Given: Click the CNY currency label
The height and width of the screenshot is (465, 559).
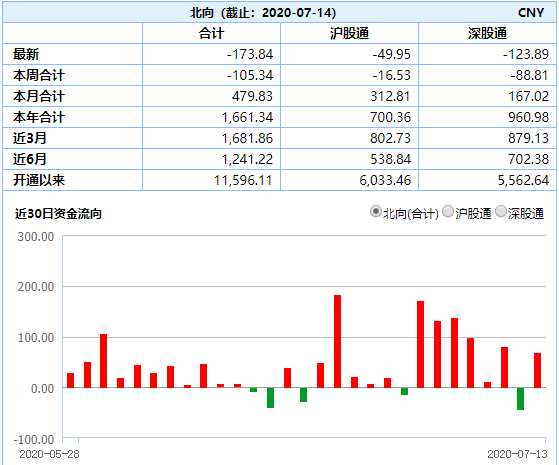Looking at the screenshot, I should (x=531, y=13).
